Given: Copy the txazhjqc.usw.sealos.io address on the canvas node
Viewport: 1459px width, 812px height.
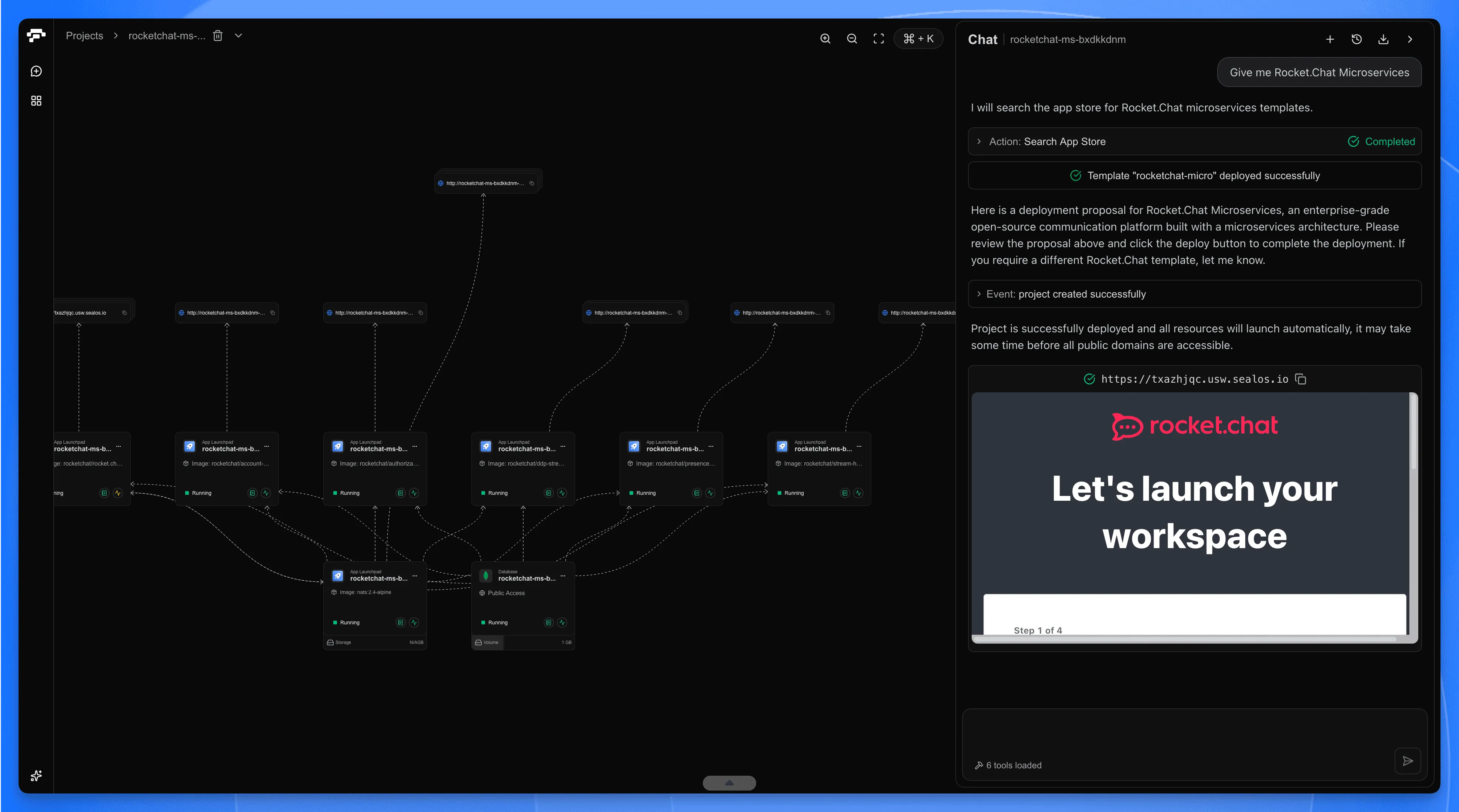Looking at the screenshot, I should (x=124, y=313).
